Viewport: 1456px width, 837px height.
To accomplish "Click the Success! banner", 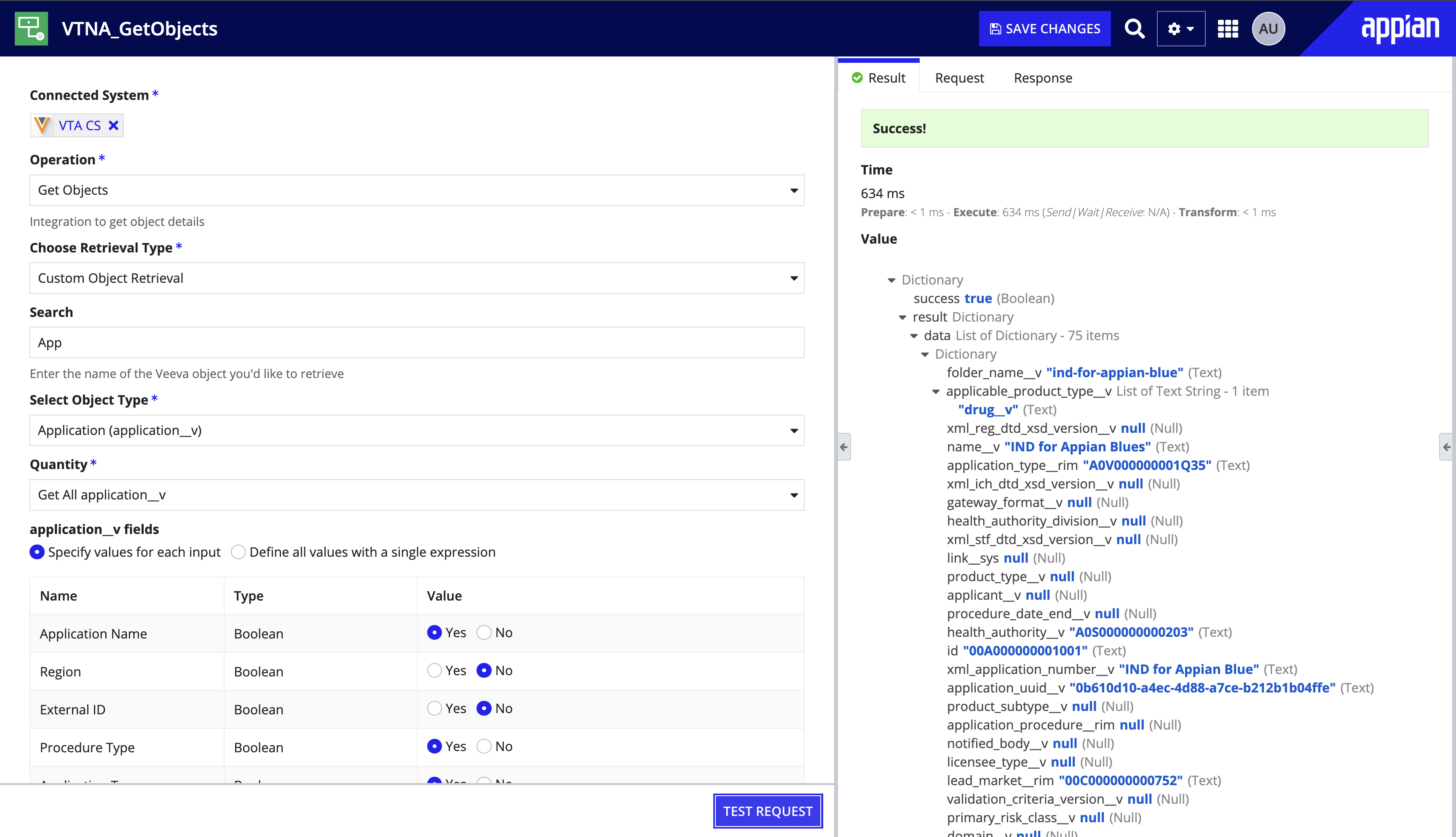I will [x=1144, y=128].
